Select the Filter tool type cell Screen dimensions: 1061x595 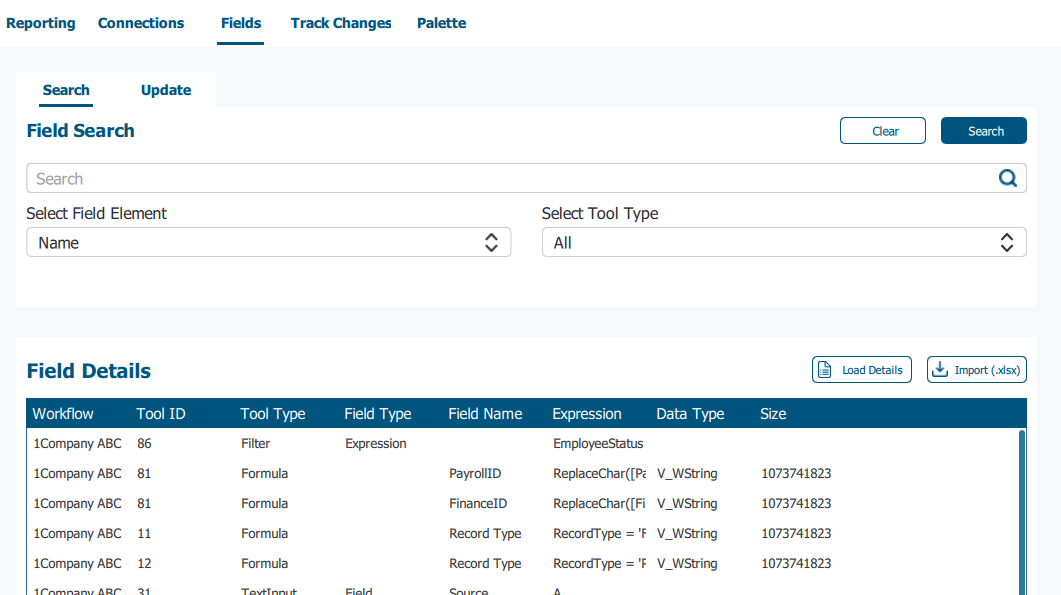coord(256,443)
